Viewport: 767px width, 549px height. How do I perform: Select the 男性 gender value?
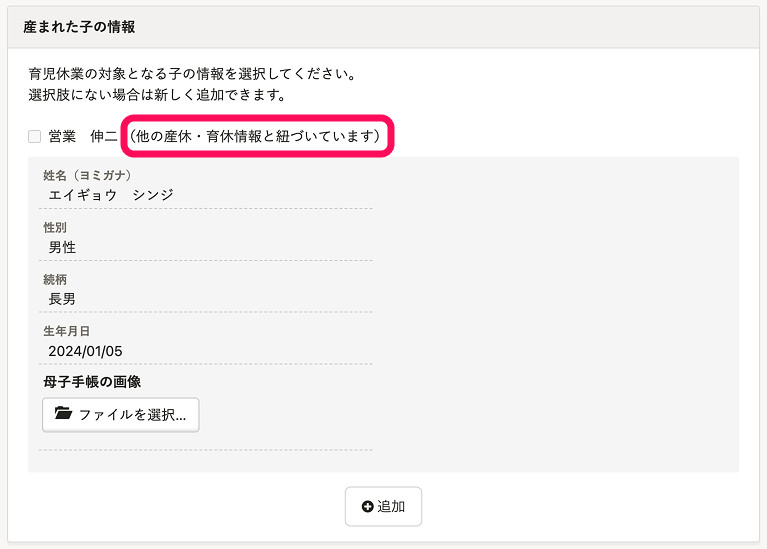63,247
